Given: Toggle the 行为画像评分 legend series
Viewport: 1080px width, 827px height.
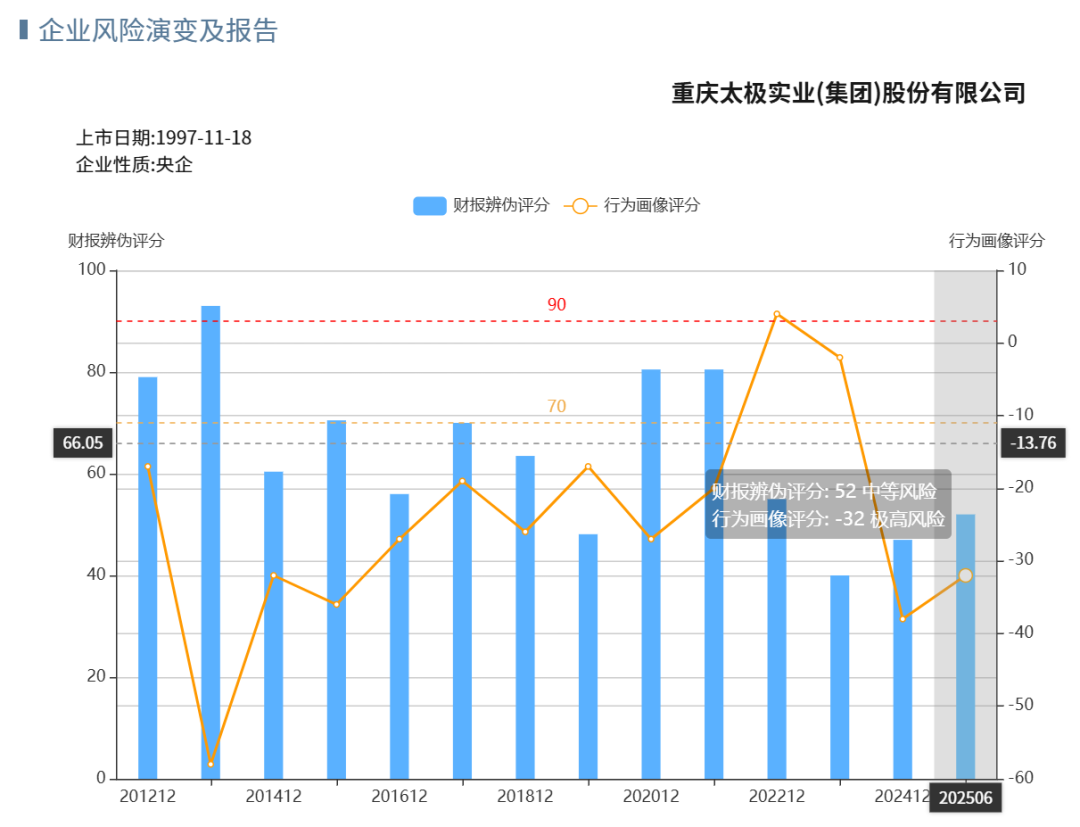Looking at the screenshot, I should 632,205.
